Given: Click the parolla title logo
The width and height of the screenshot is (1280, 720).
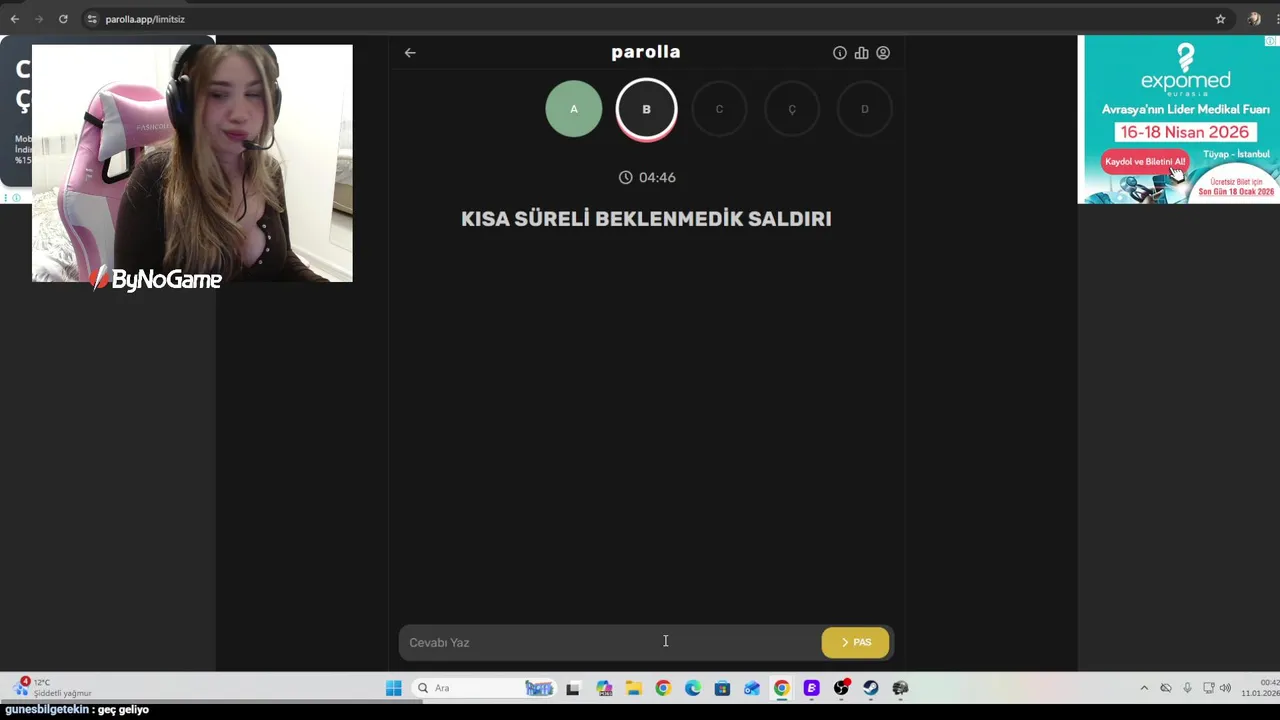Looking at the screenshot, I should [646, 52].
